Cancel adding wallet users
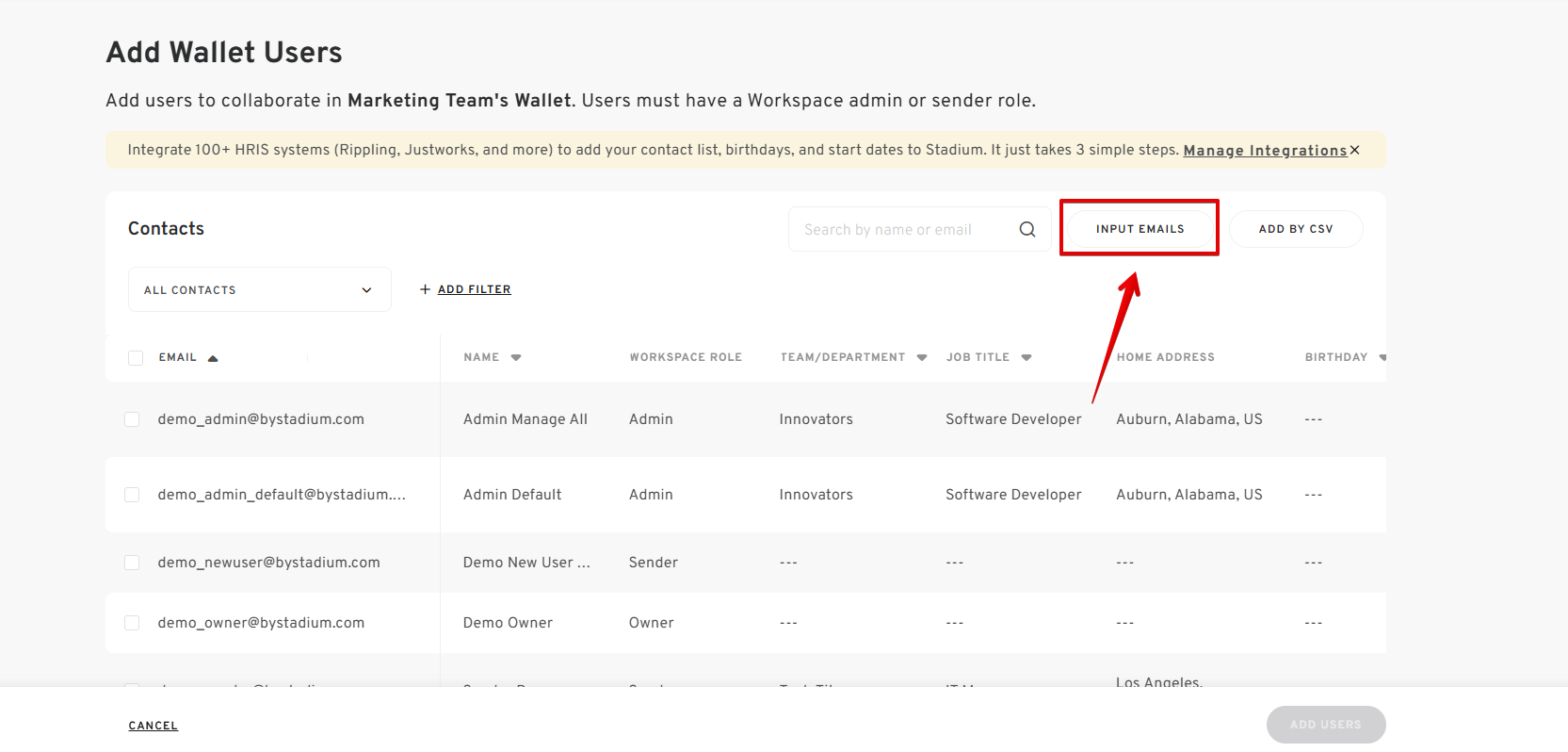The height and width of the screenshot is (752, 1568). point(154,726)
